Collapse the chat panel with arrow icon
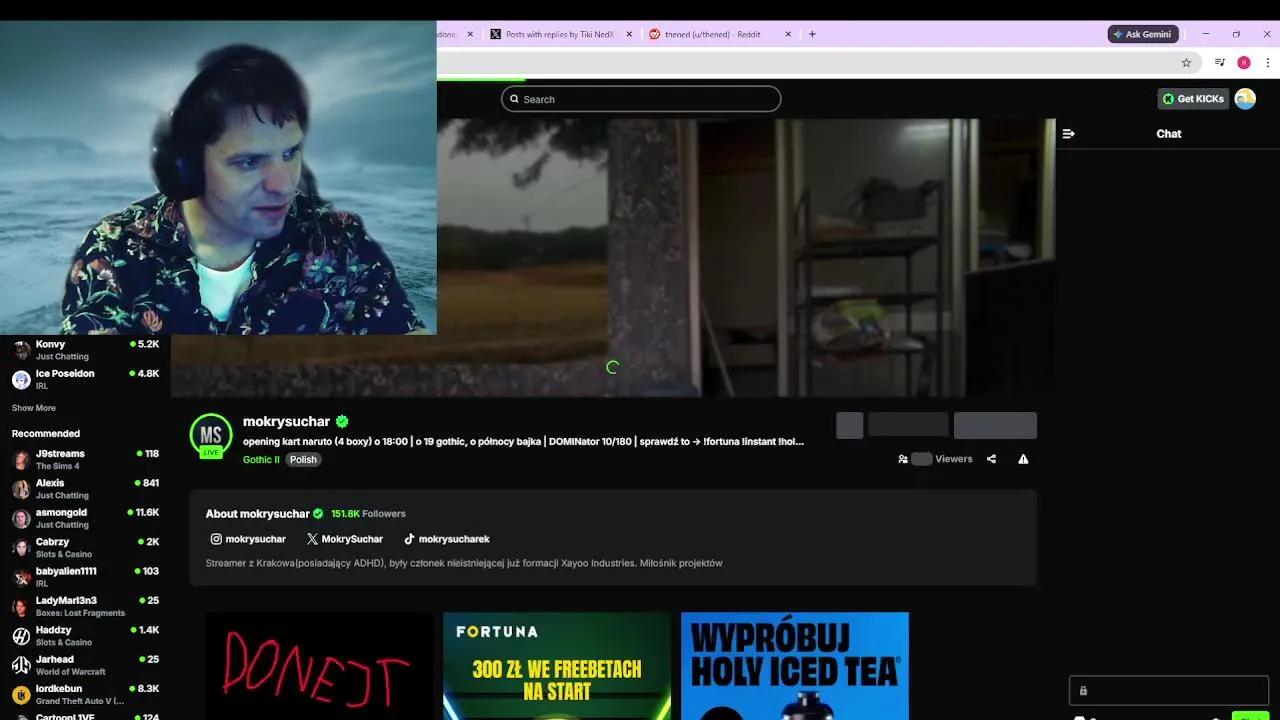 (1068, 134)
